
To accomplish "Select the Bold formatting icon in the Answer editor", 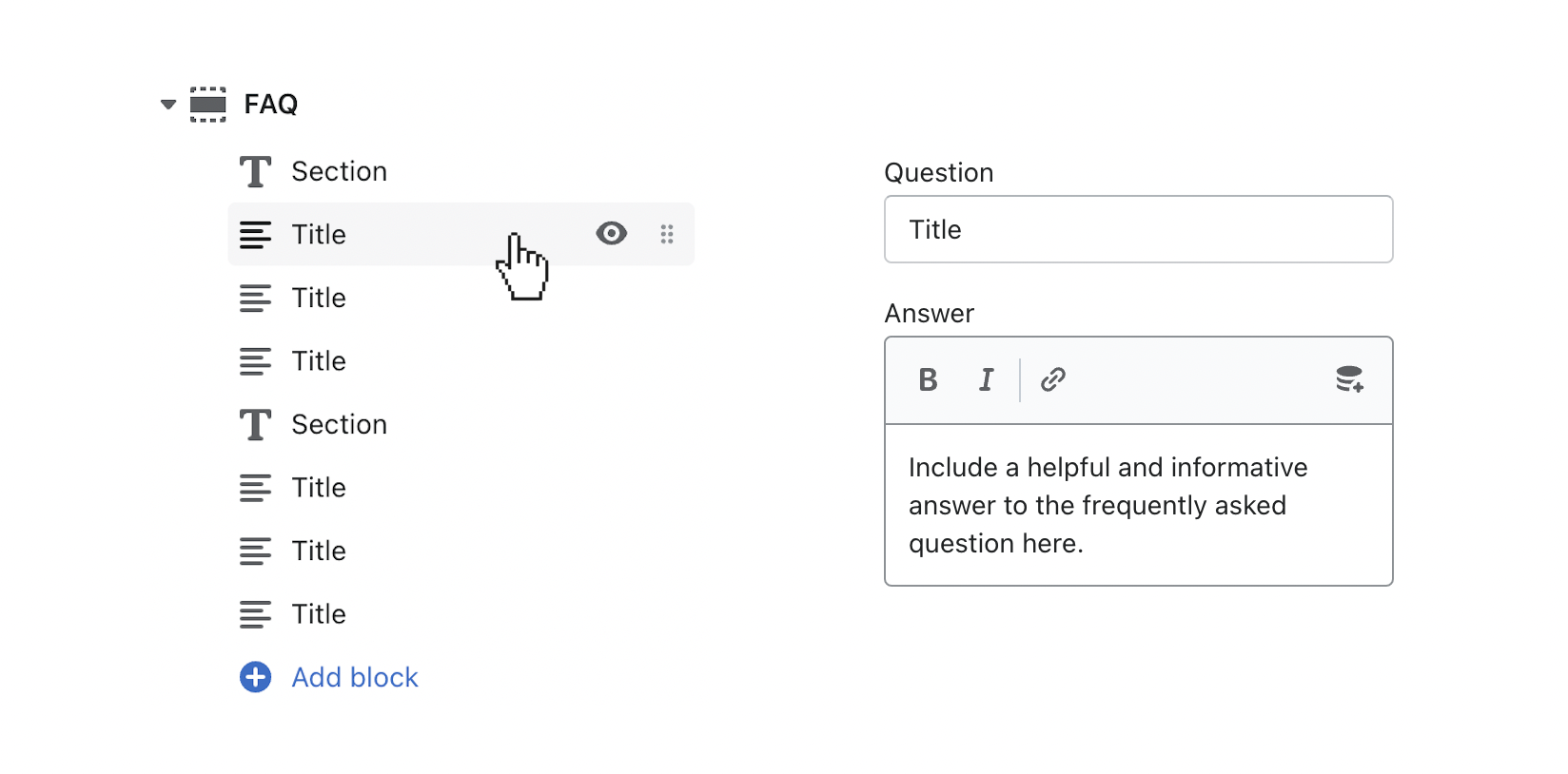I will point(928,379).
